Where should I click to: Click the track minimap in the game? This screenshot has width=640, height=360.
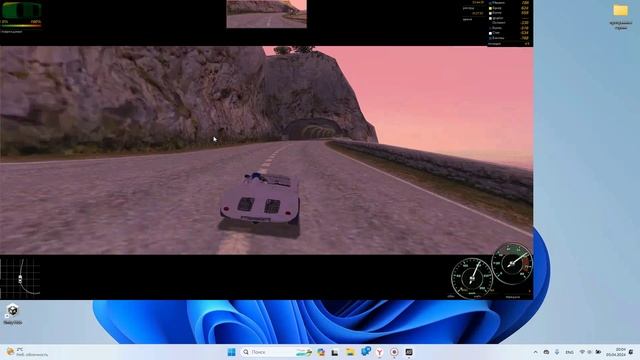[20, 277]
